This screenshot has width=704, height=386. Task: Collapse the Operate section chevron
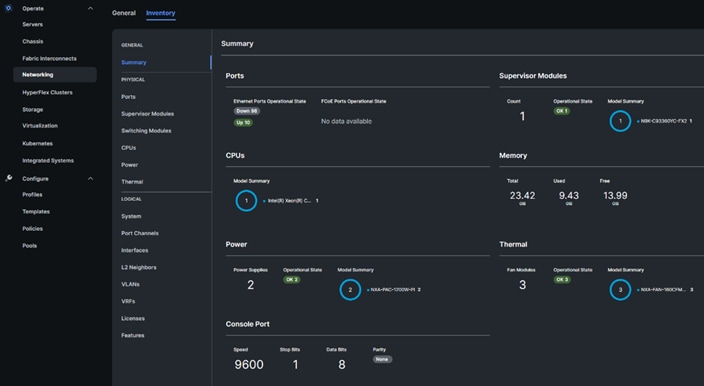(90, 8)
